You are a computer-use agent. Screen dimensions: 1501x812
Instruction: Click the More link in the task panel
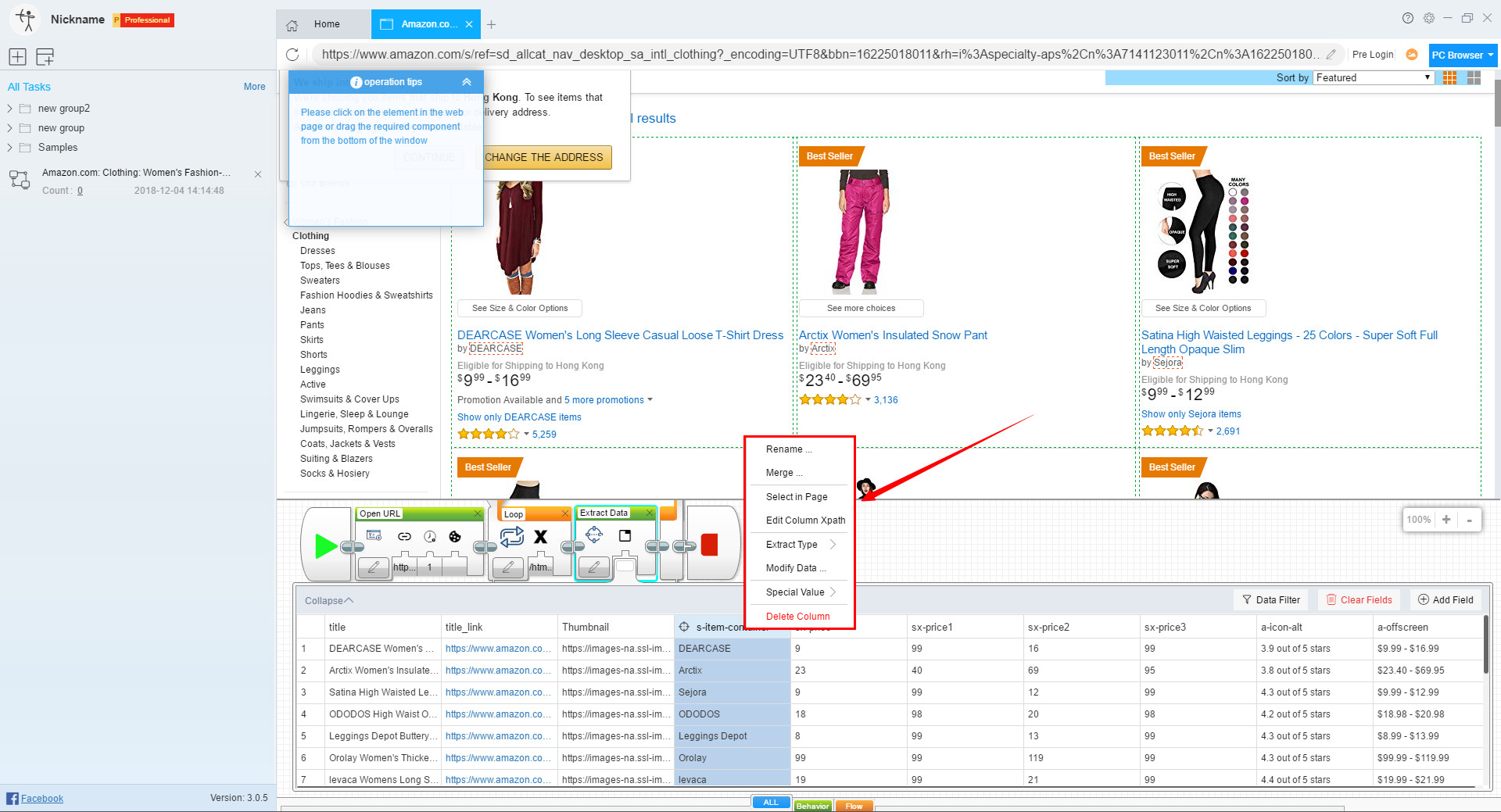click(254, 87)
